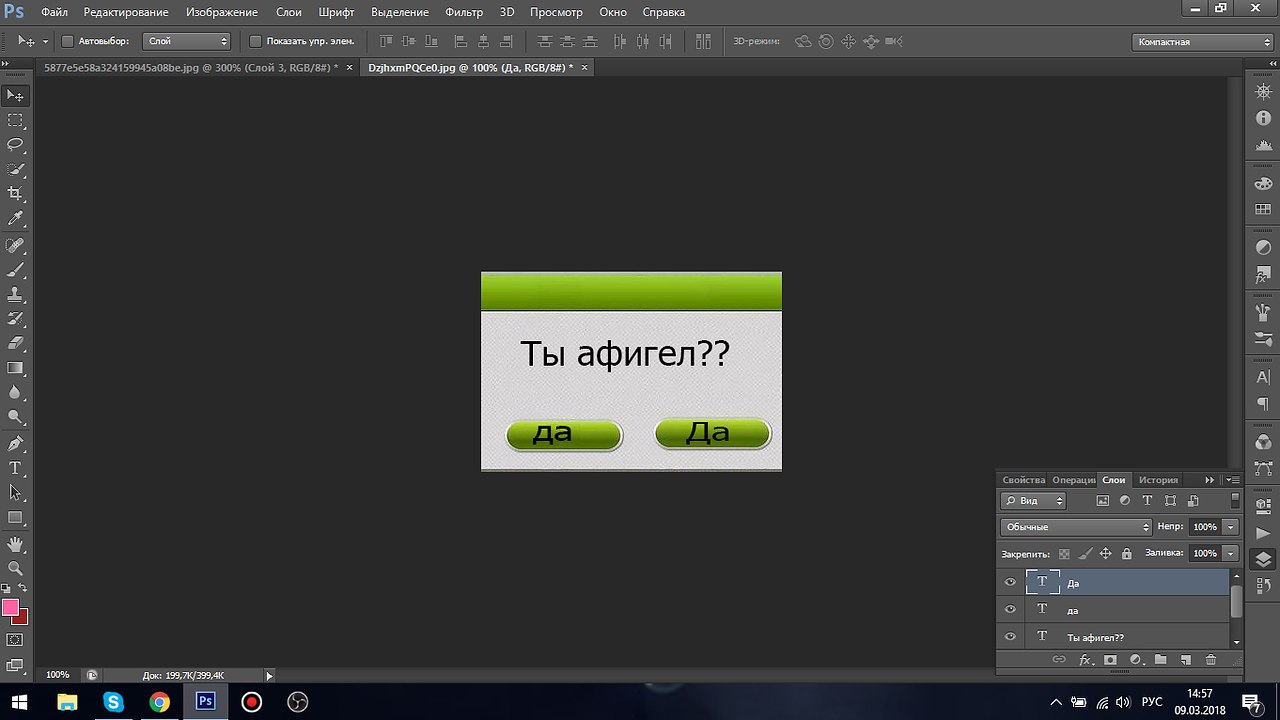This screenshot has height=720, width=1280.
Task: Click the red background color swatch
Action: pyautogui.click(x=23, y=618)
